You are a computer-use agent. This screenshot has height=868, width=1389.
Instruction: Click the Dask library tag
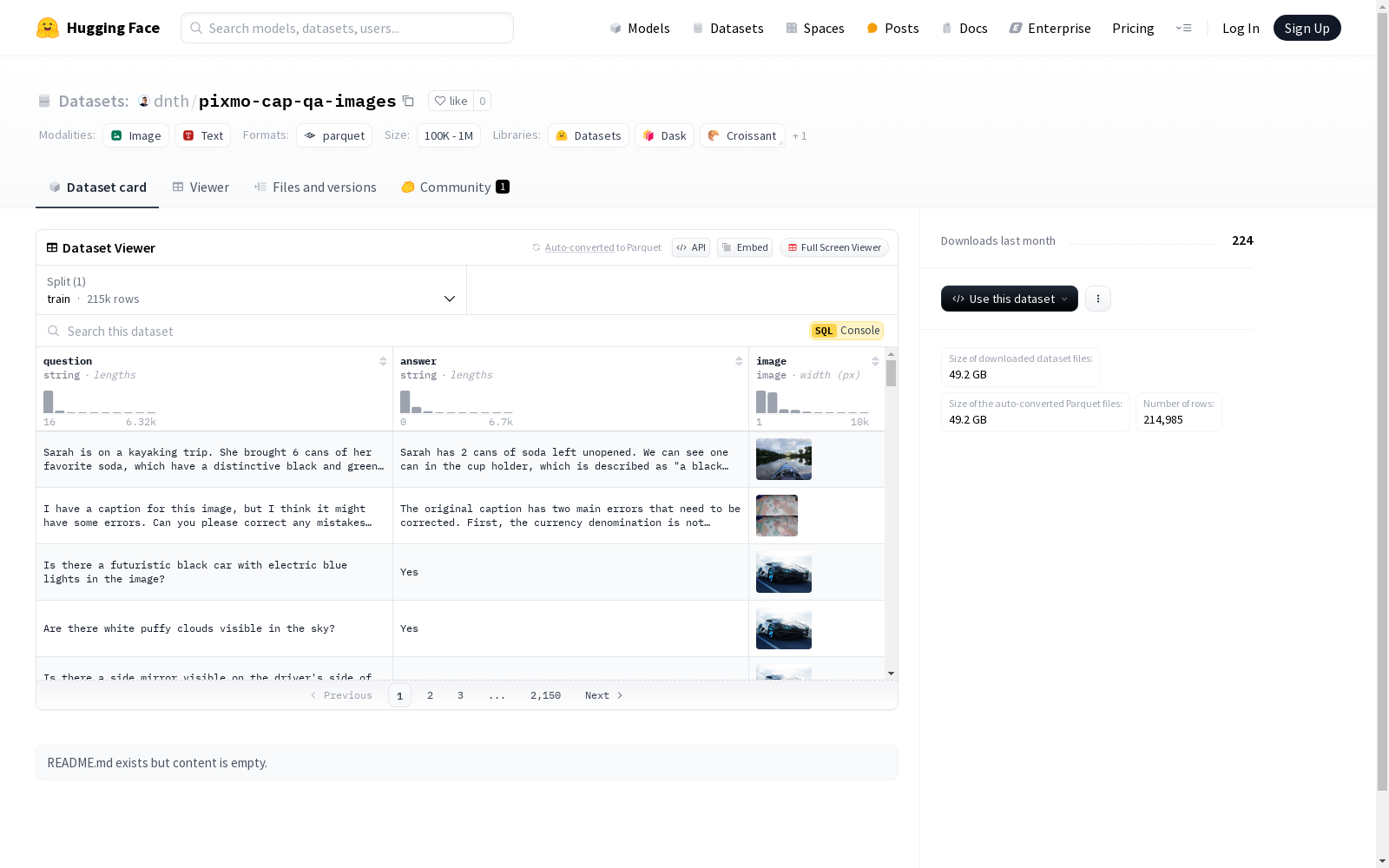click(x=664, y=135)
